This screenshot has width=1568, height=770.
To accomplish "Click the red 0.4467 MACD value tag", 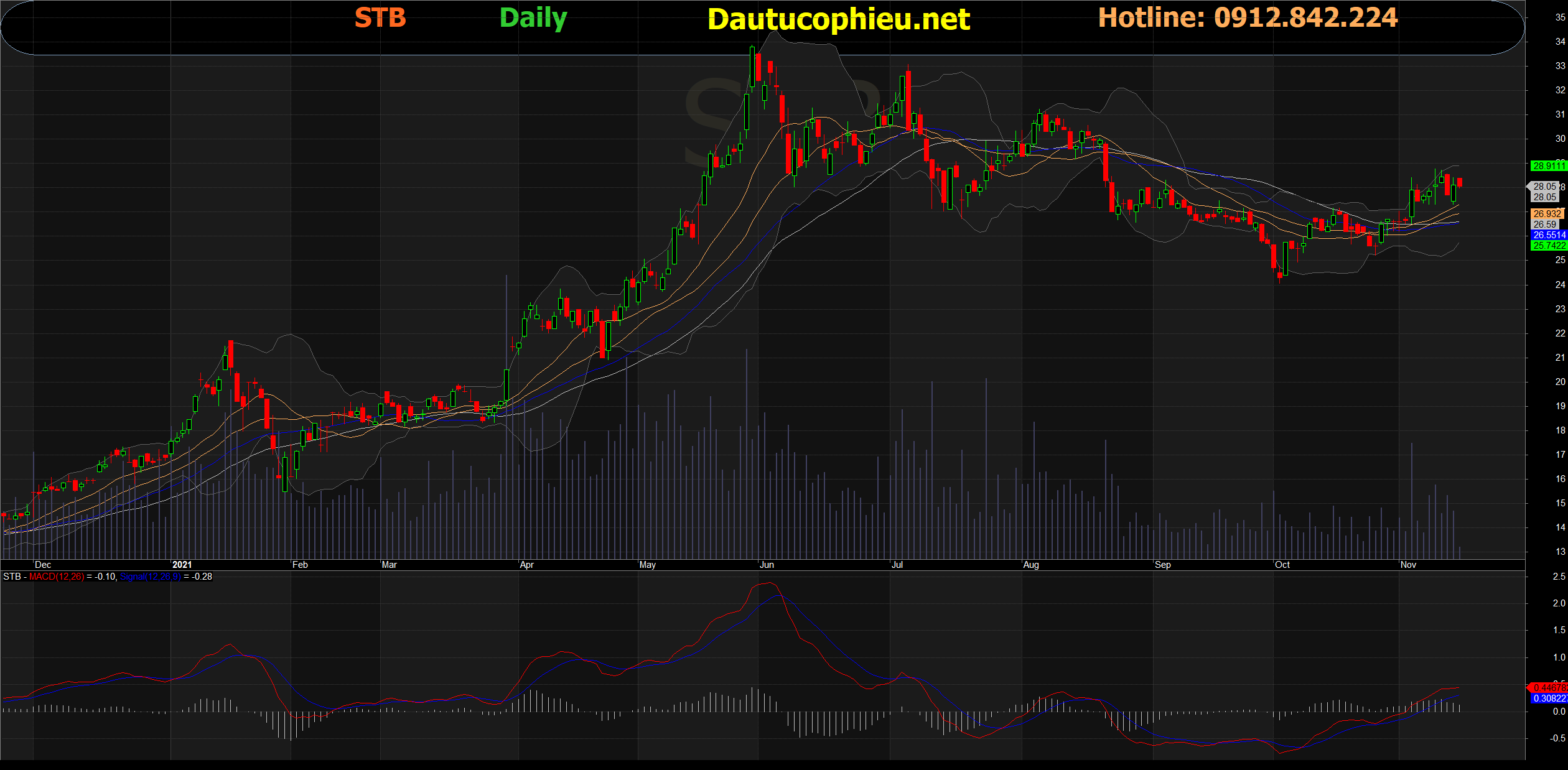I will 1549,687.
